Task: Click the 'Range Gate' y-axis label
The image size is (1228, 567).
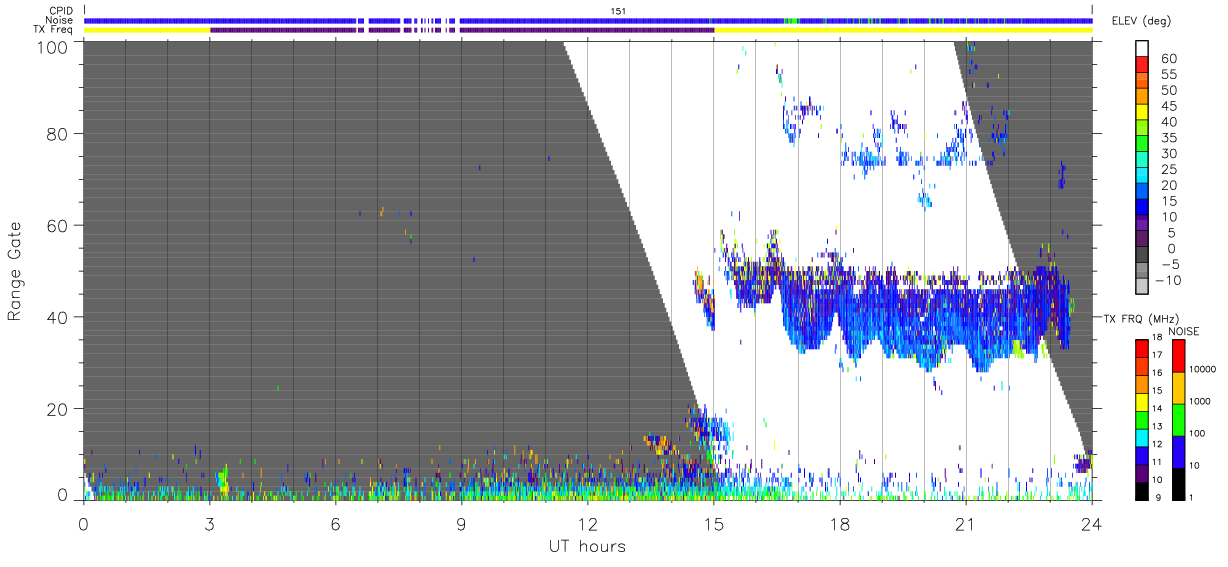Action: (x=15, y=271)
